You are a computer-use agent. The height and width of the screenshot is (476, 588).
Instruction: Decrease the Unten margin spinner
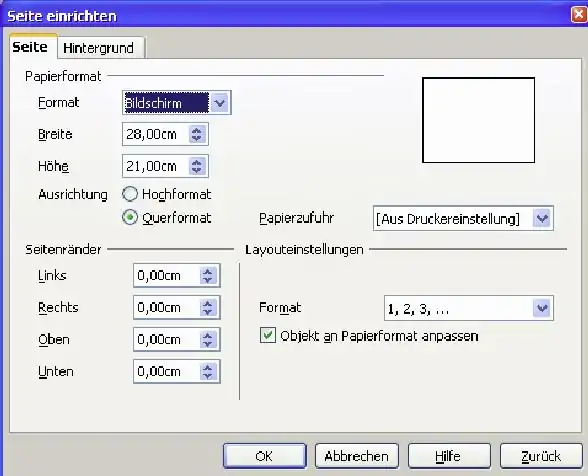(208, 376)
